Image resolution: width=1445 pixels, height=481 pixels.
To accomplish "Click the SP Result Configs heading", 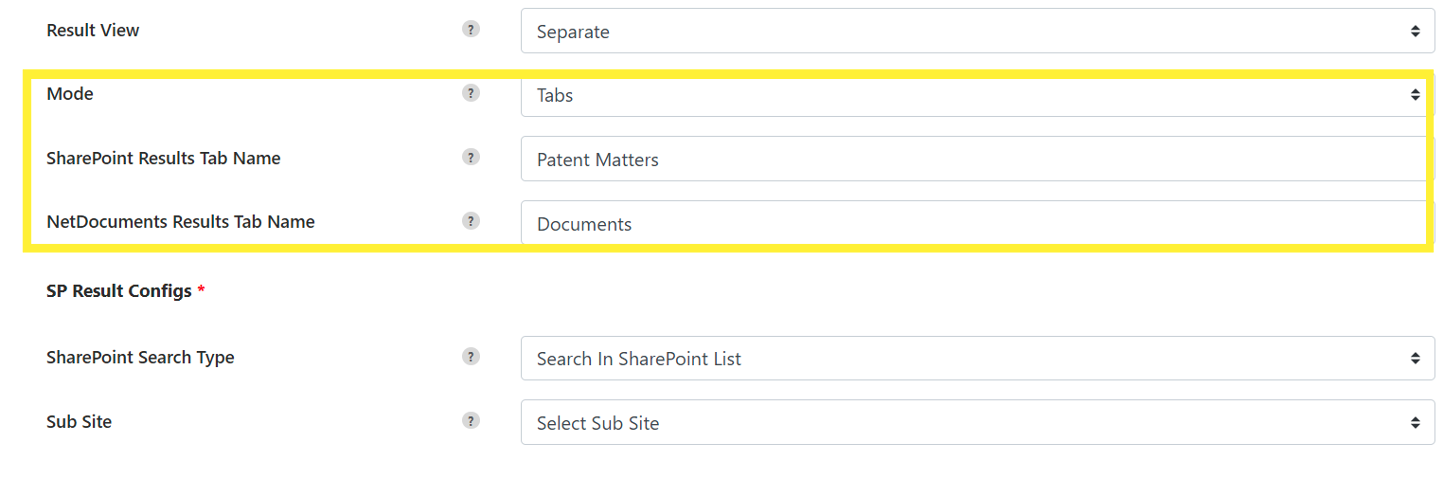I will pyautogui.click(x=119, y=291).
